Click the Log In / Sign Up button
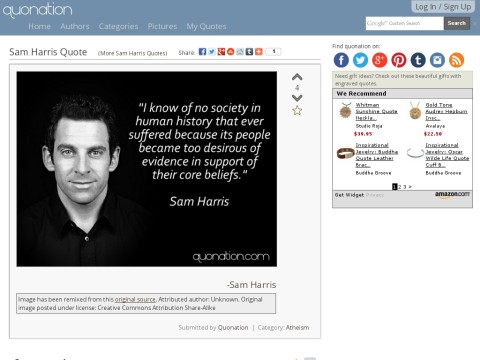Viewport: 480px width, 360px height. (x=443, y=7)
